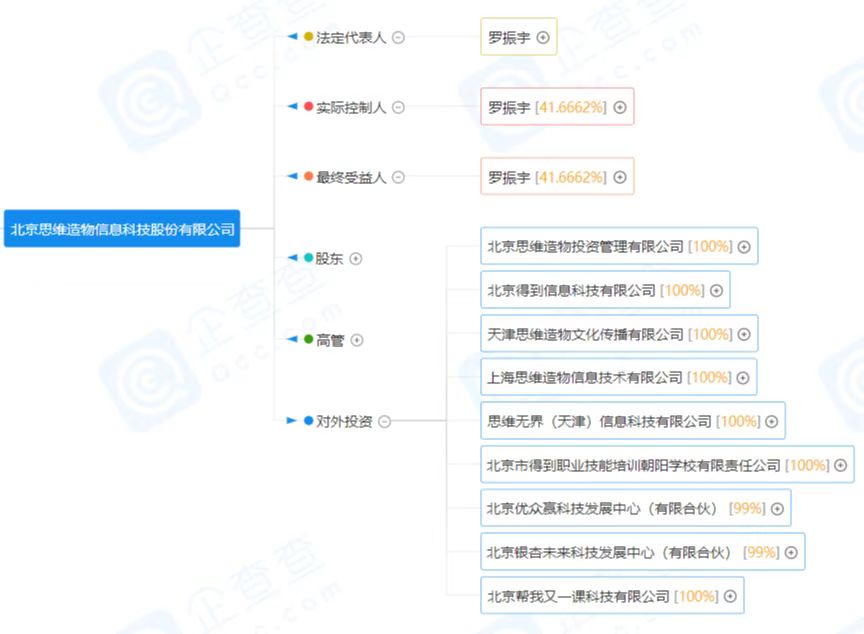Image resolution: width=864 pixels, height=634 pixels.
Task: Click the plus icon beside 北京得到信息科技有限公司
Action: 716,290
